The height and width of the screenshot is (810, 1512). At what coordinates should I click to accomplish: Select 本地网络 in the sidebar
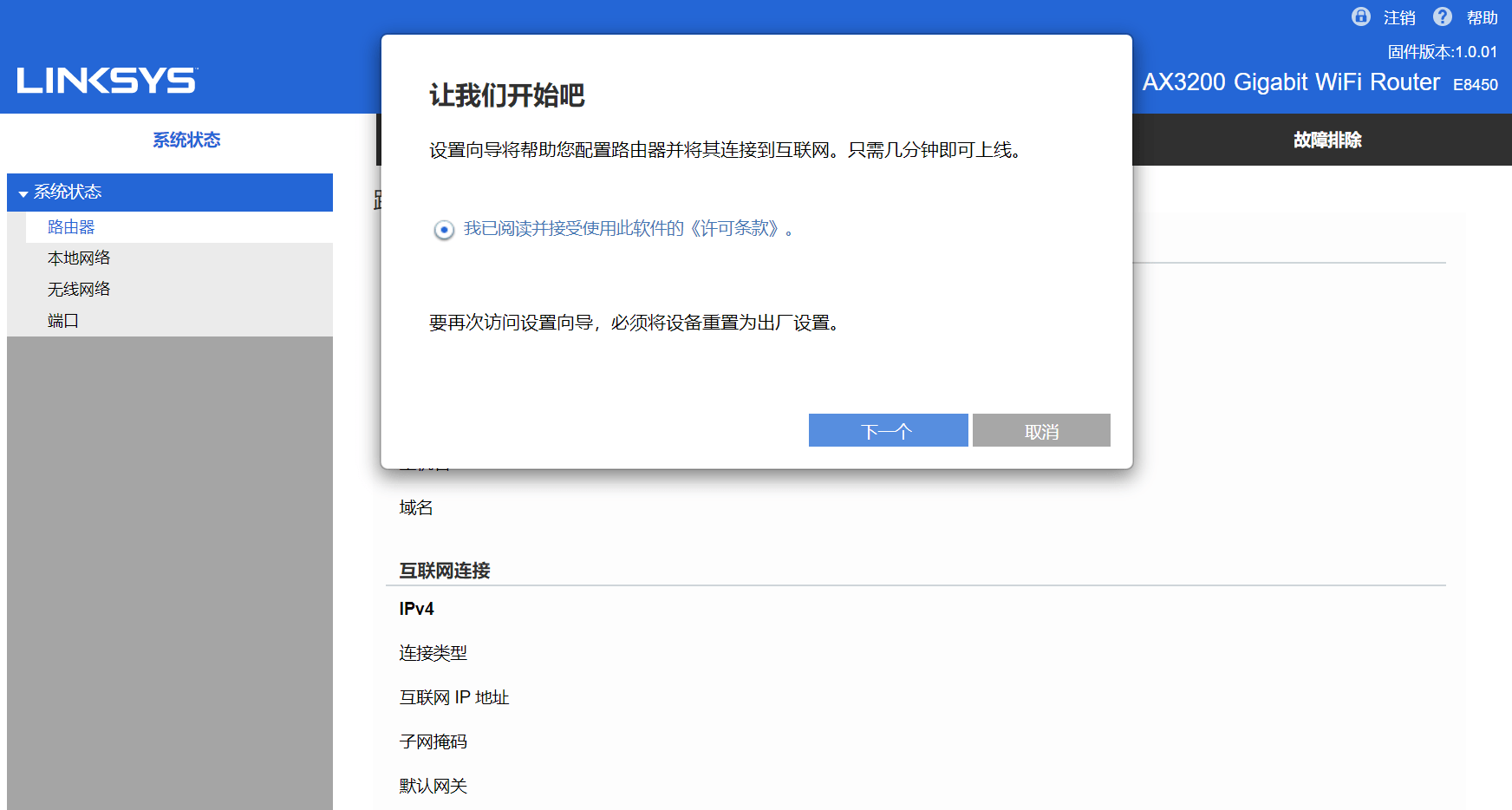tap(79, 258)
